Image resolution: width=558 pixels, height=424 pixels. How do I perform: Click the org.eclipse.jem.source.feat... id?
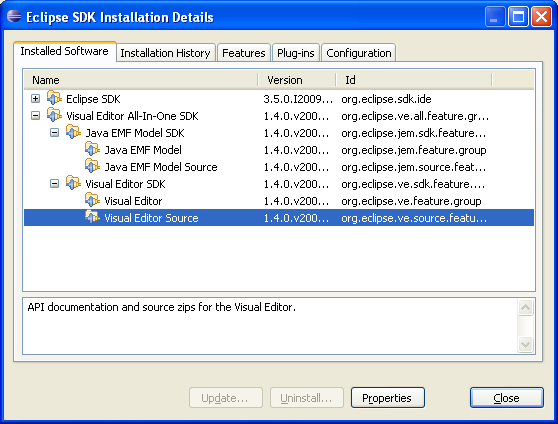point(414,167)
